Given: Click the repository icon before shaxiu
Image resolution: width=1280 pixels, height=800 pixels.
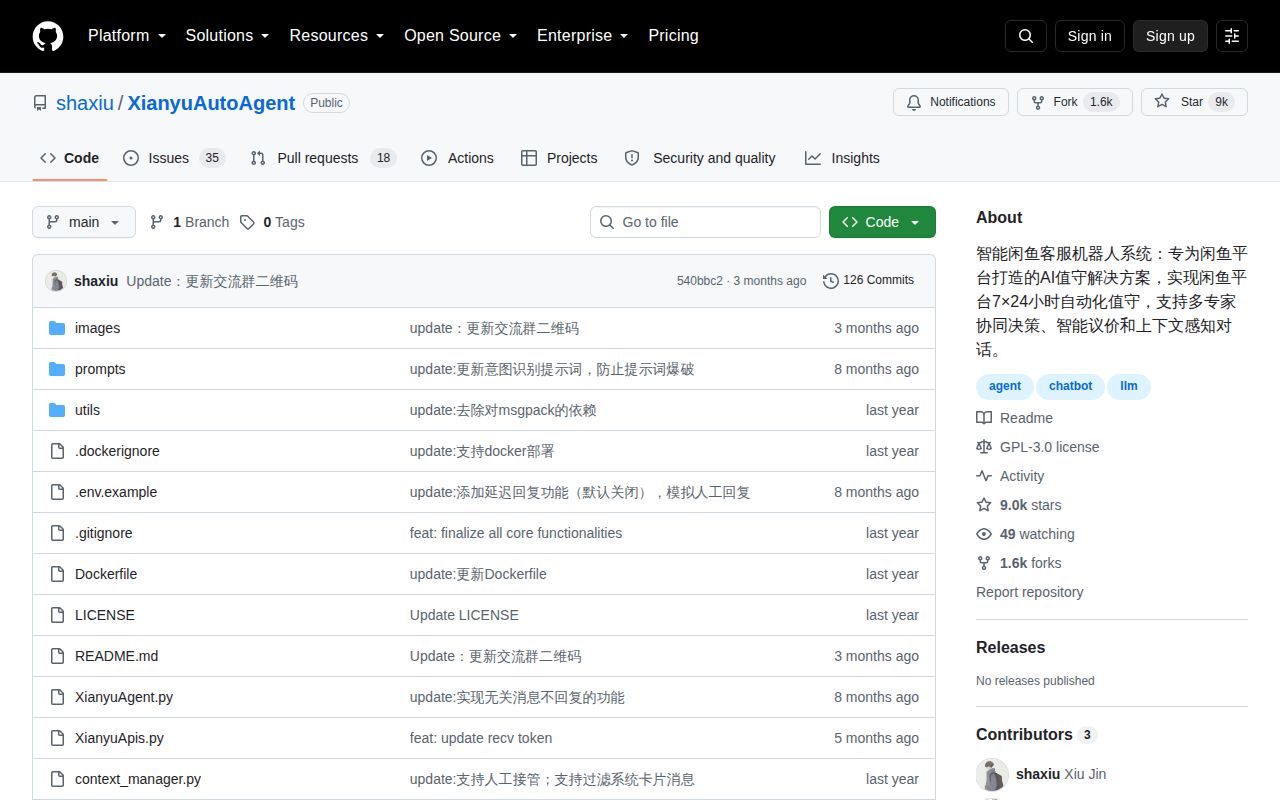Looking at the screenshot, I should point(40,103).
